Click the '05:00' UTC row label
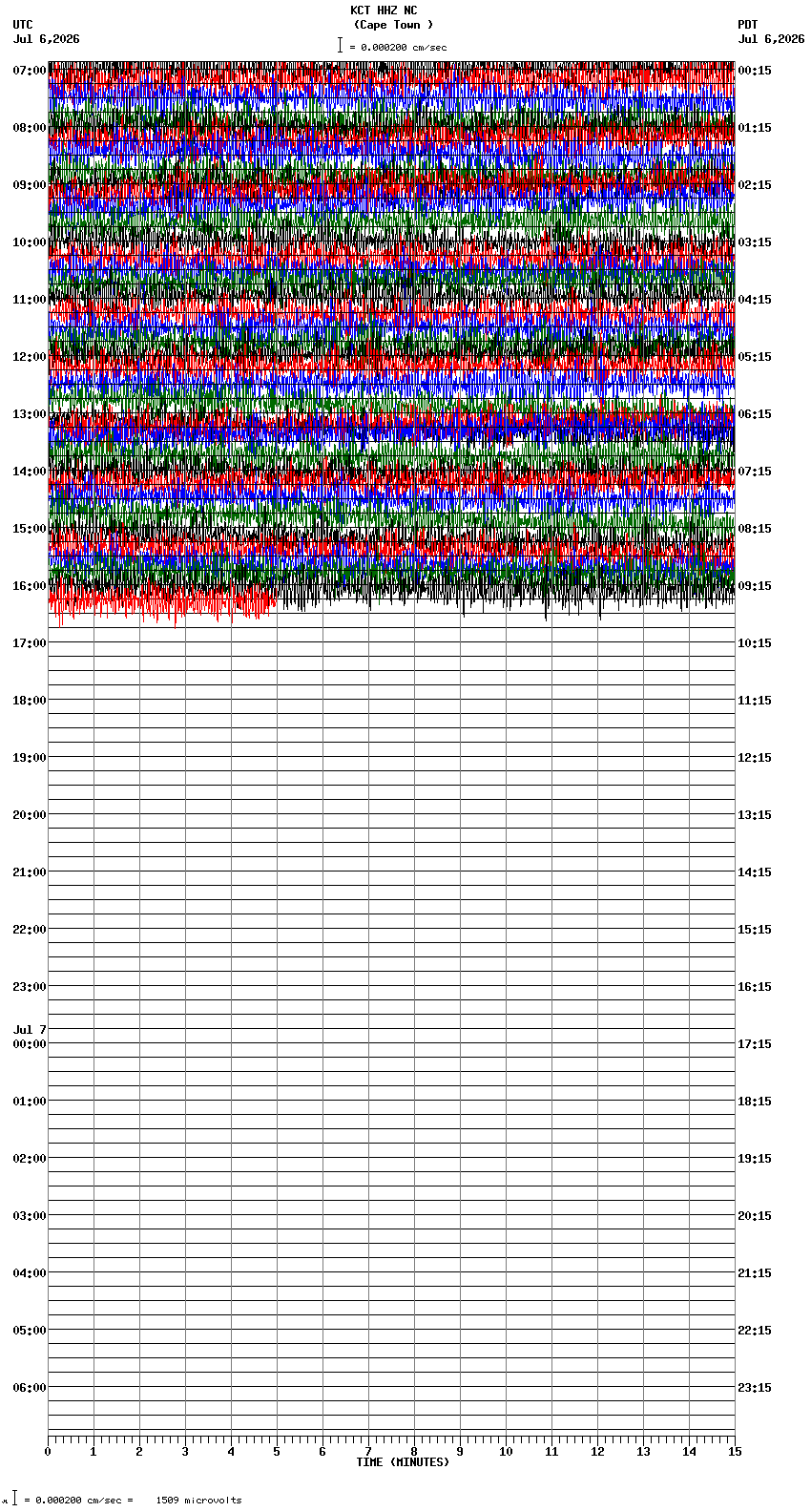 pos(30,1331)
